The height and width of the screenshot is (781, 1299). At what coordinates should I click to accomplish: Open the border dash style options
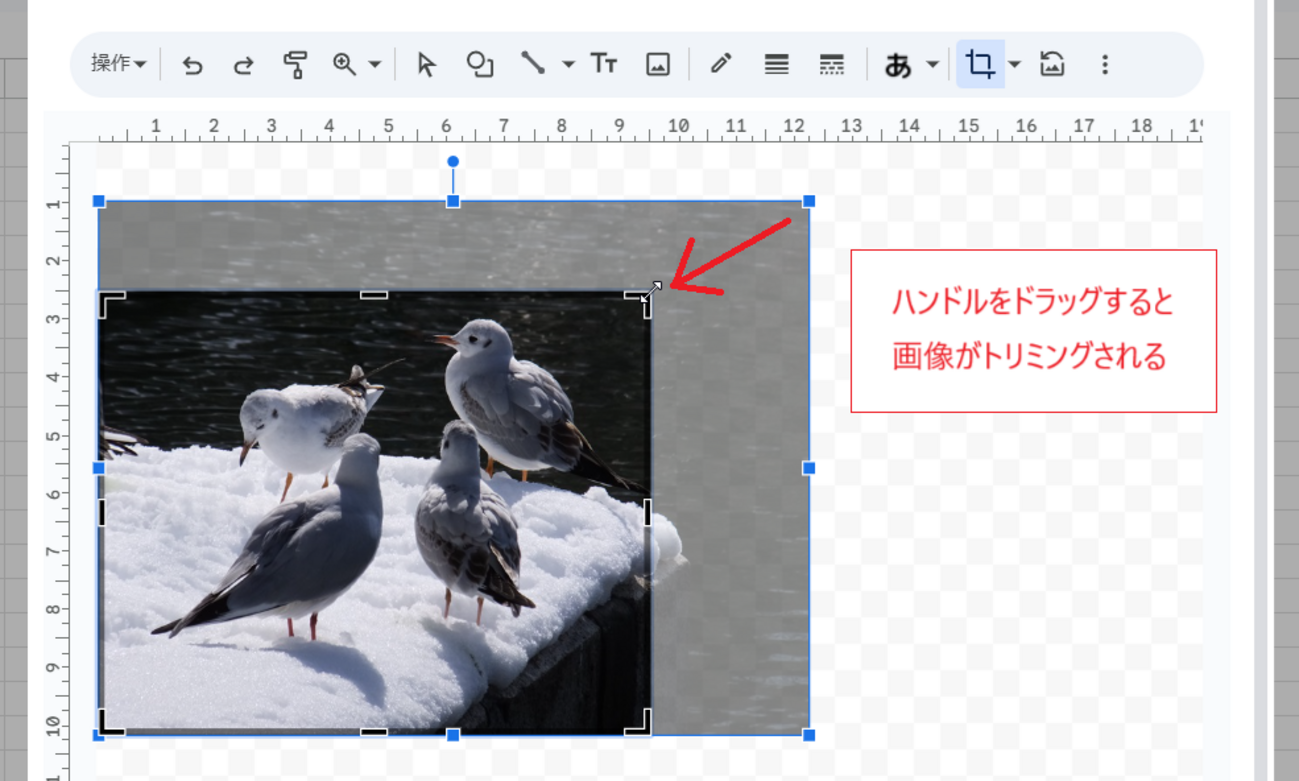pyautogui.click(x=830, y=63)
